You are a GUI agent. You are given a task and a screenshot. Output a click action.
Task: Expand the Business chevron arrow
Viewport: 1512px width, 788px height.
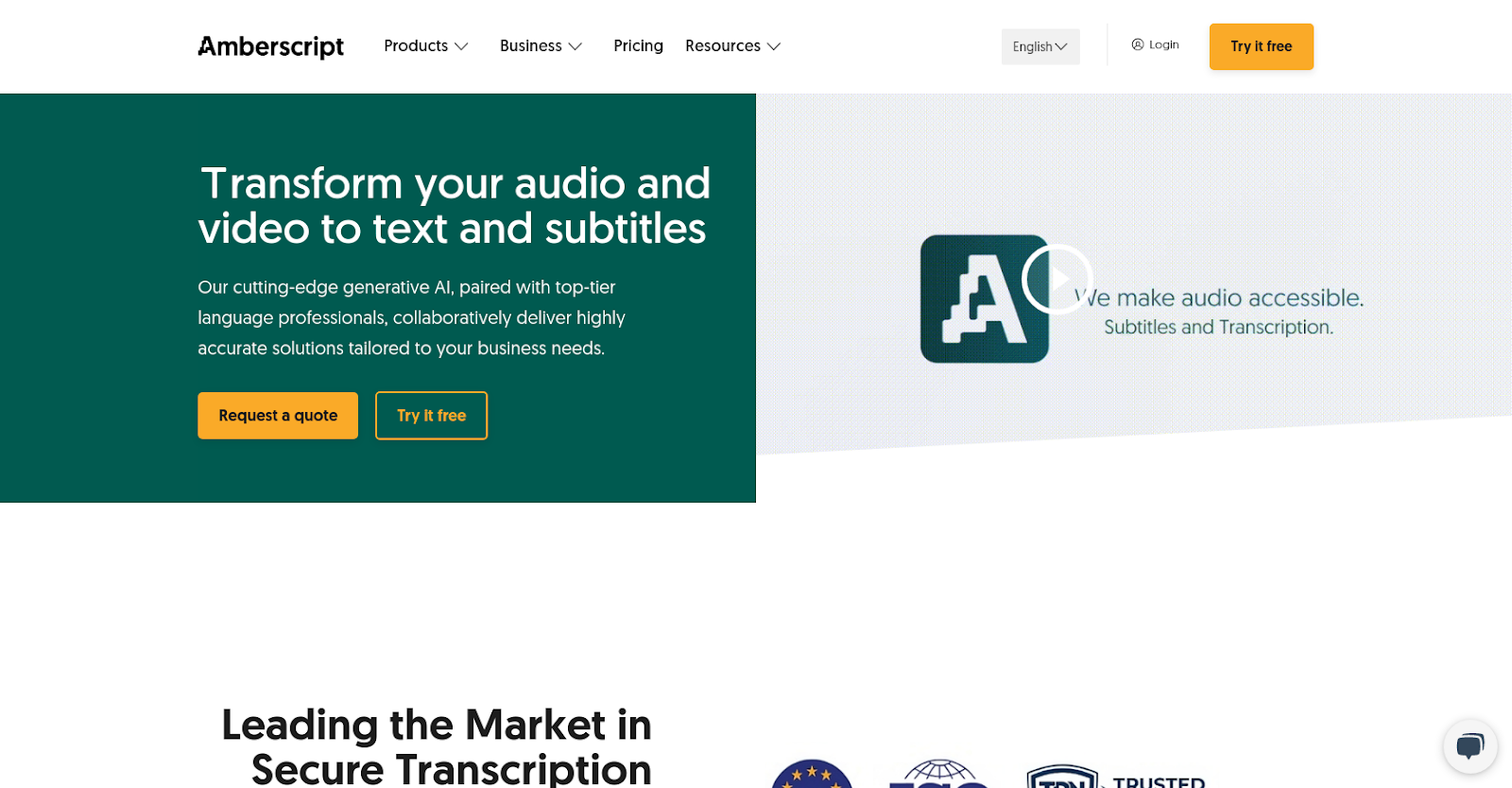(575, 46)
